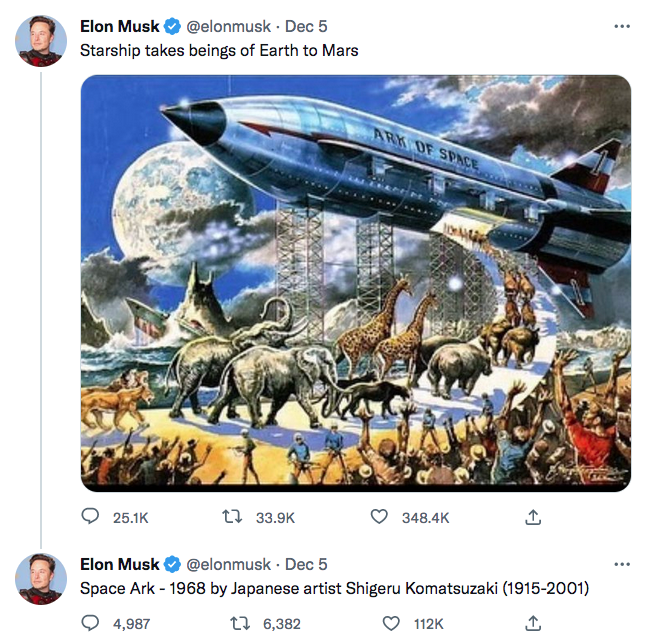Open more options for the second tweet
This screenshot has height=644, width=648.
622,564
